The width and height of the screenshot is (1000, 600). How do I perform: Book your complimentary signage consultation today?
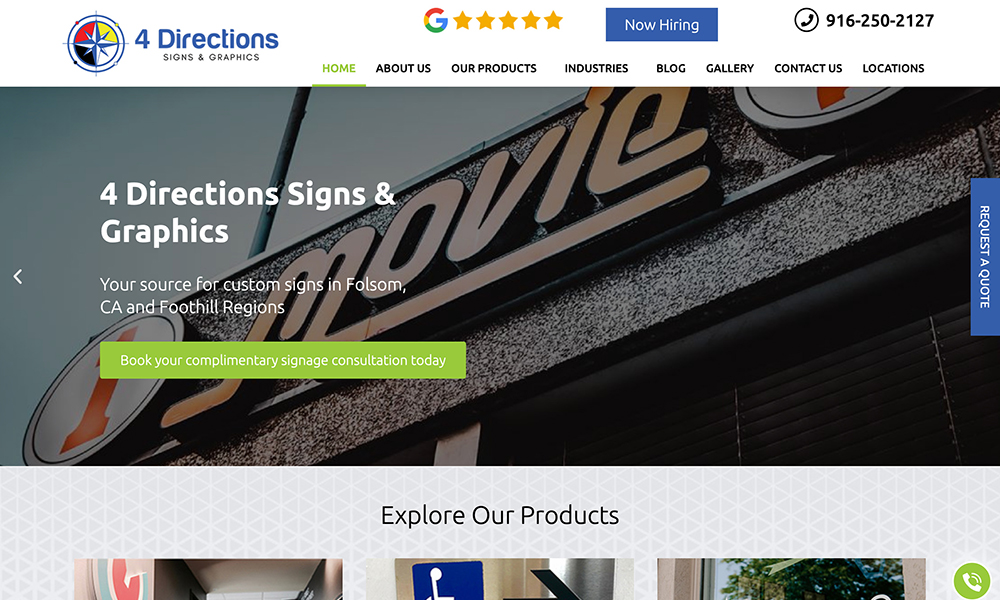pyautogui.click(x=283, y=360)
